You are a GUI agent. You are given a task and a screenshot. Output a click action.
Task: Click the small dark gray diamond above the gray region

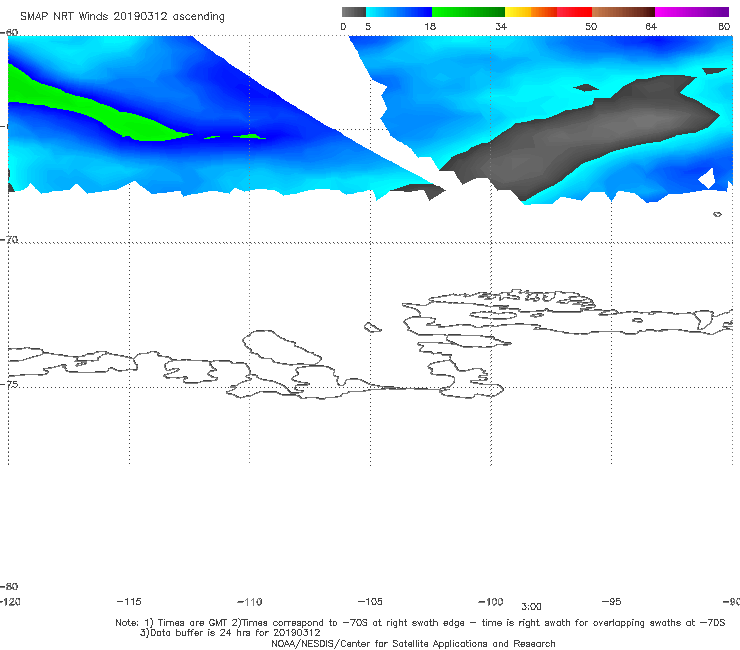tap(586, 87)
